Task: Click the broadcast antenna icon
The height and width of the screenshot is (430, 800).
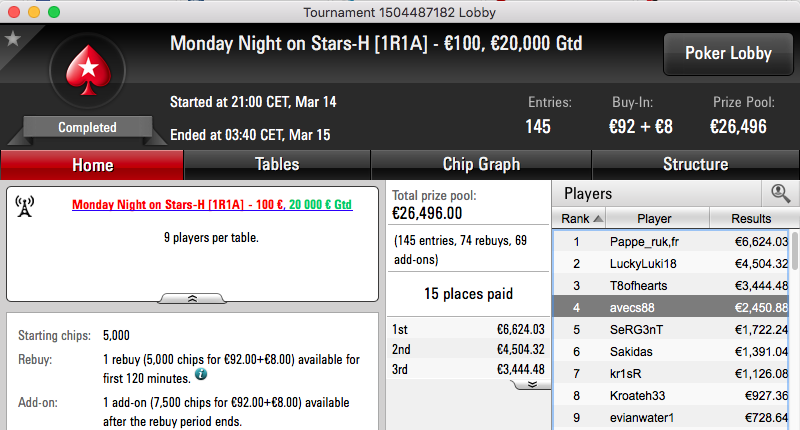Action: (24, 207)
